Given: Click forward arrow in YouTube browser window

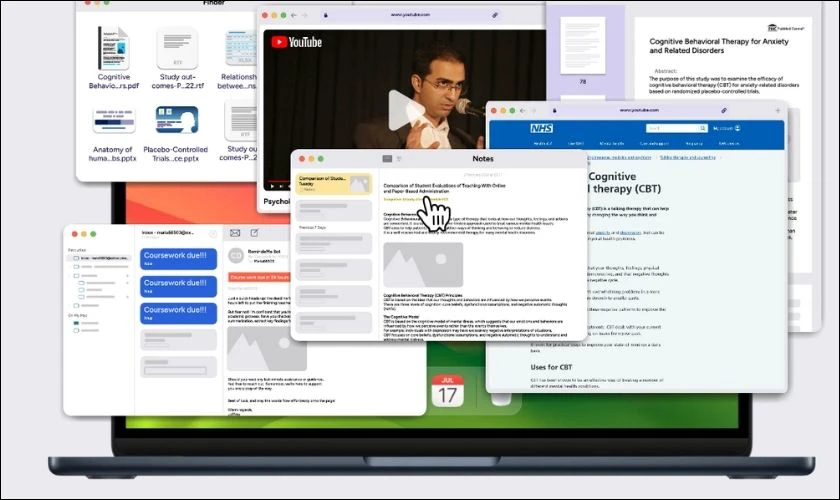Looking at the screenshot, I should (304, 16).
